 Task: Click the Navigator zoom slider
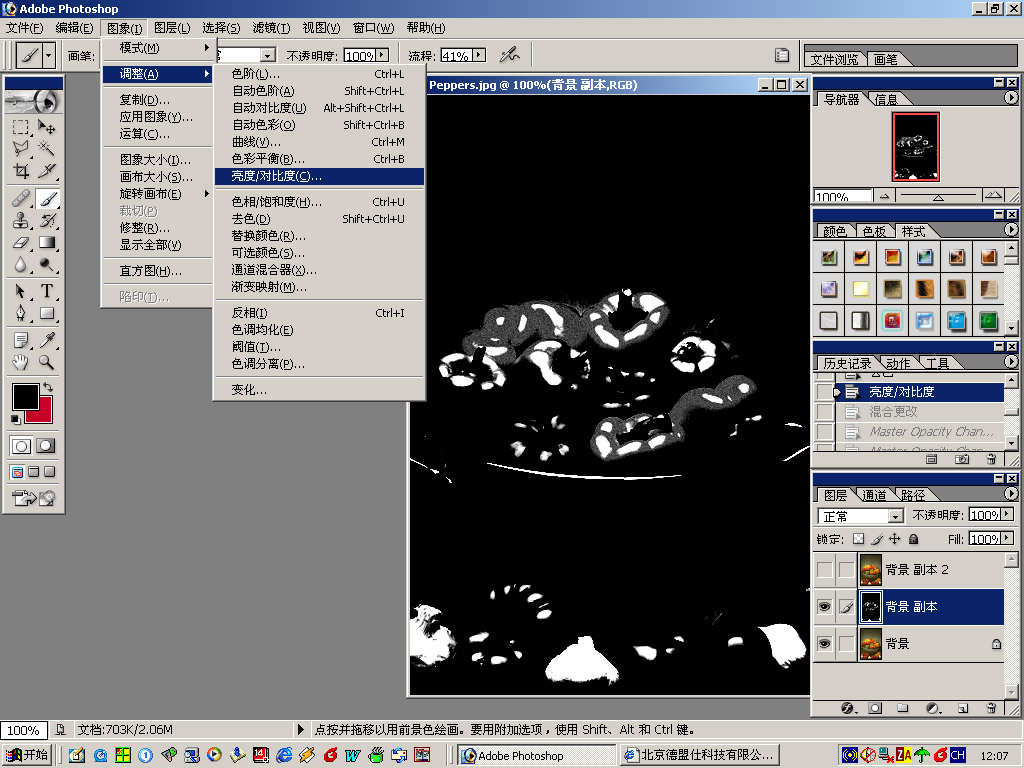click(x=938, y=196)
